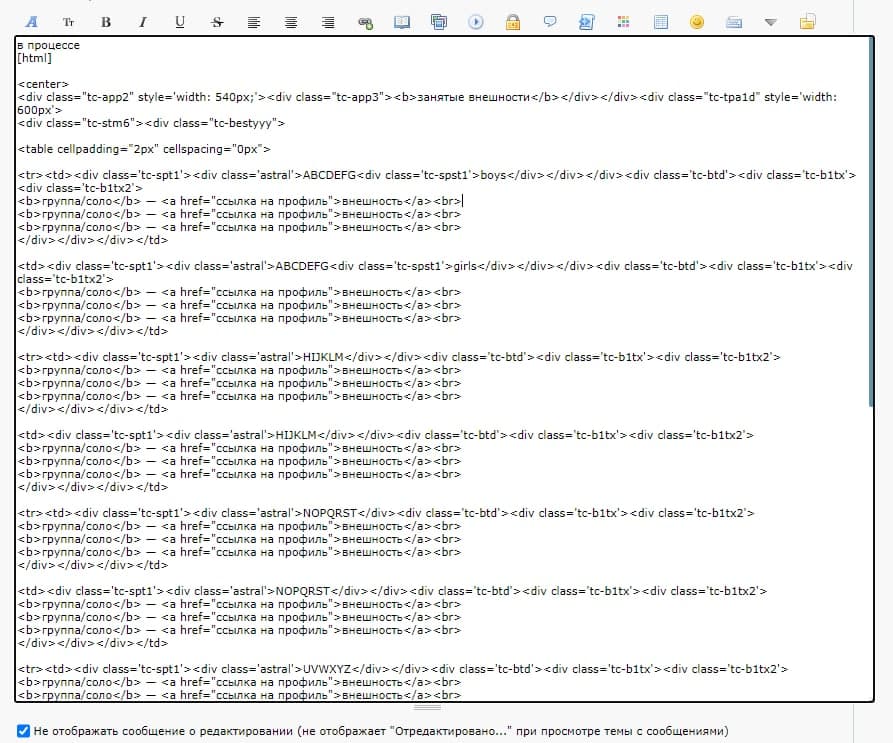The image size is (893, 743).
Task: Open the font size tool
Action: tap(69, 21)
